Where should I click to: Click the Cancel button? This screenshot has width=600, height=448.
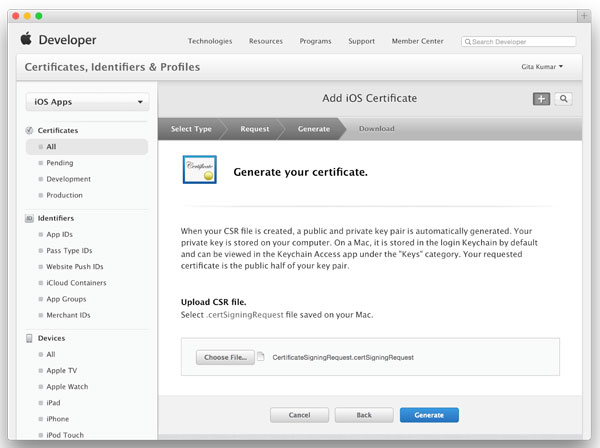tap(299, 415)
